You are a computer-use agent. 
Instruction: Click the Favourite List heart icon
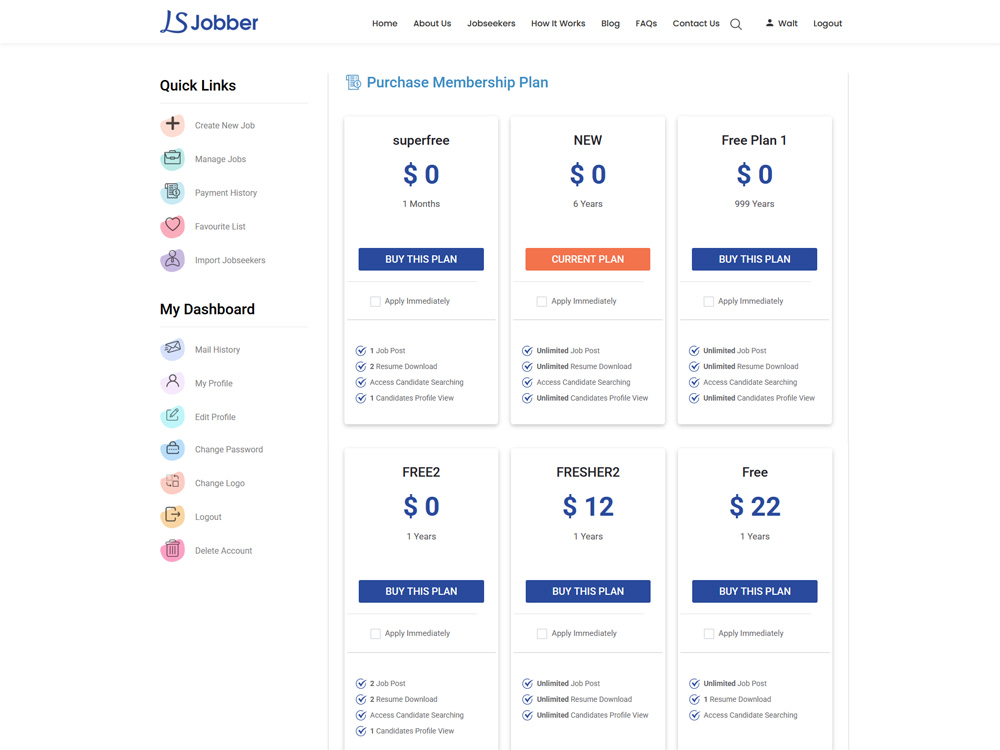[172, 226]
